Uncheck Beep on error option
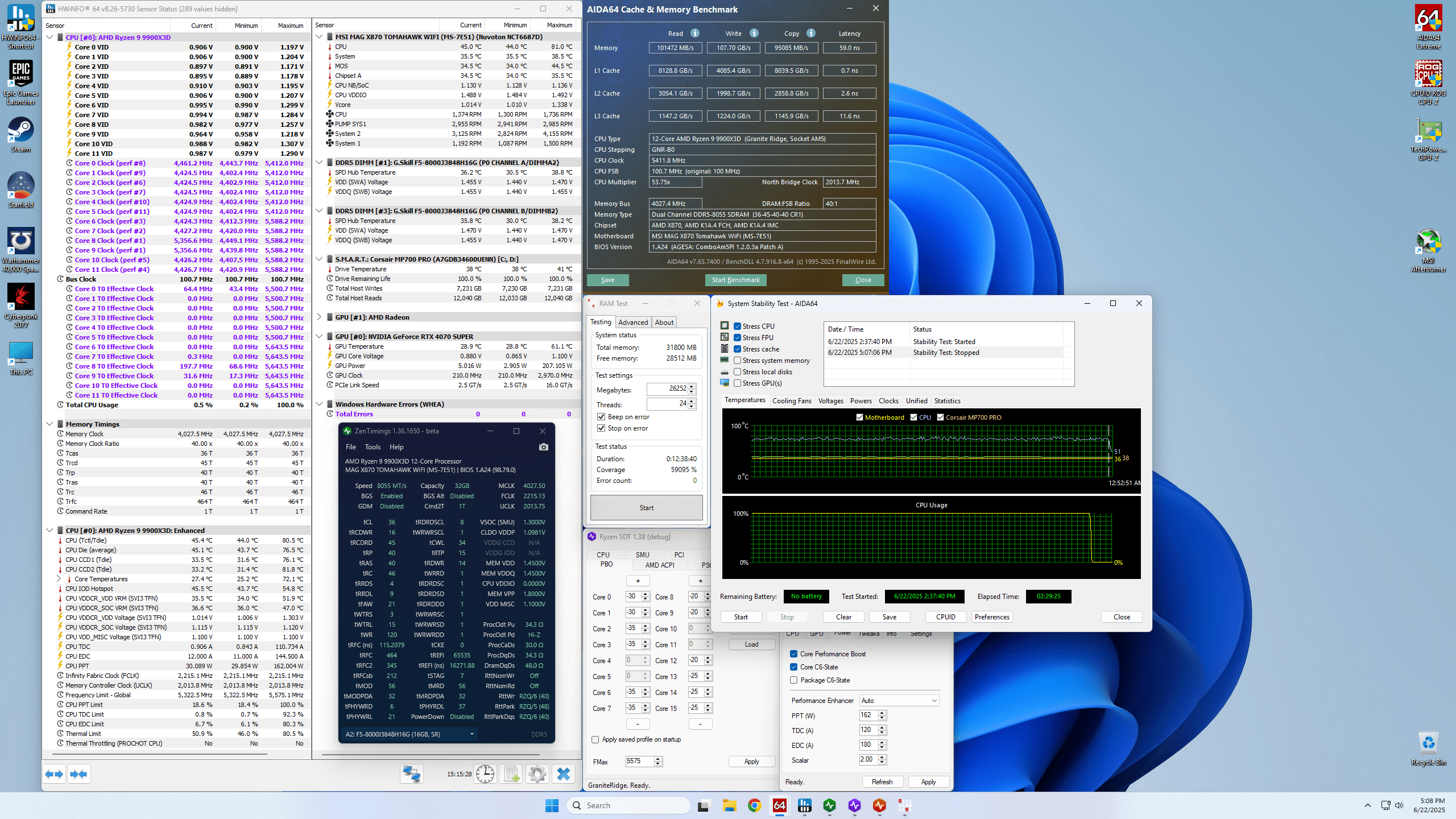 (601, 417)
